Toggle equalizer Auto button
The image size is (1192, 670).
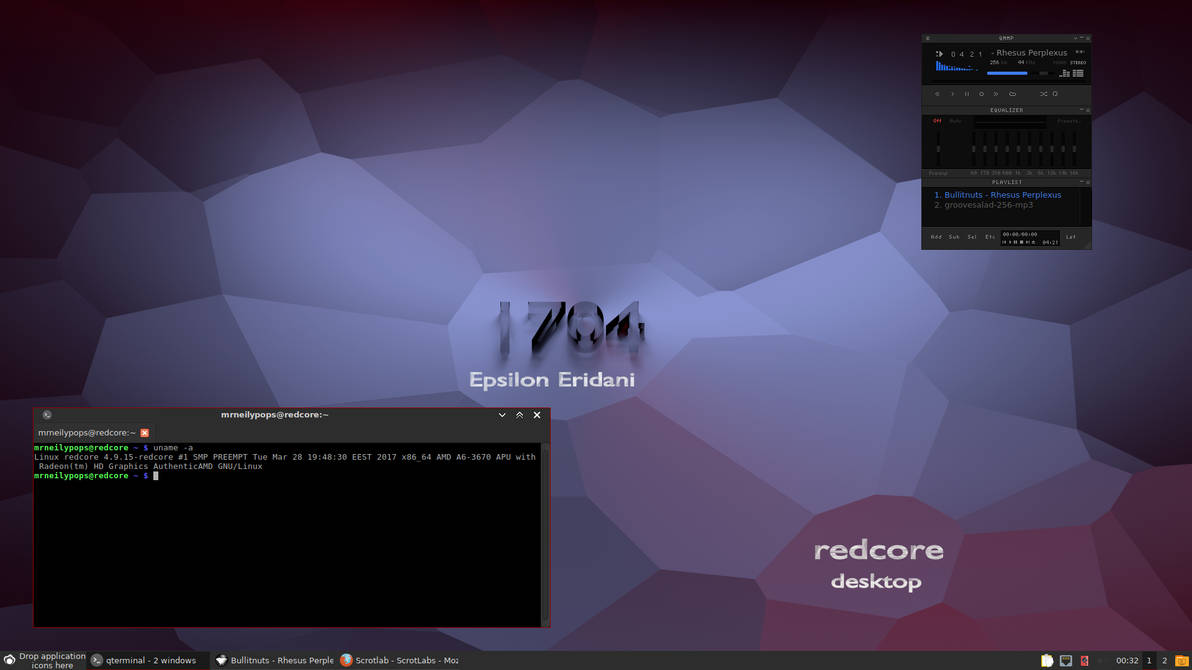[x=955, y=121]
